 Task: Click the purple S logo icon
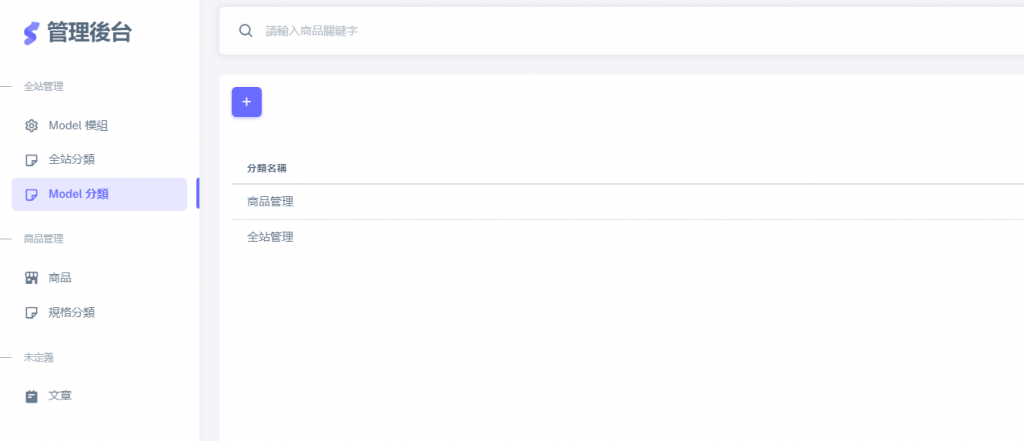coord(31,33)
